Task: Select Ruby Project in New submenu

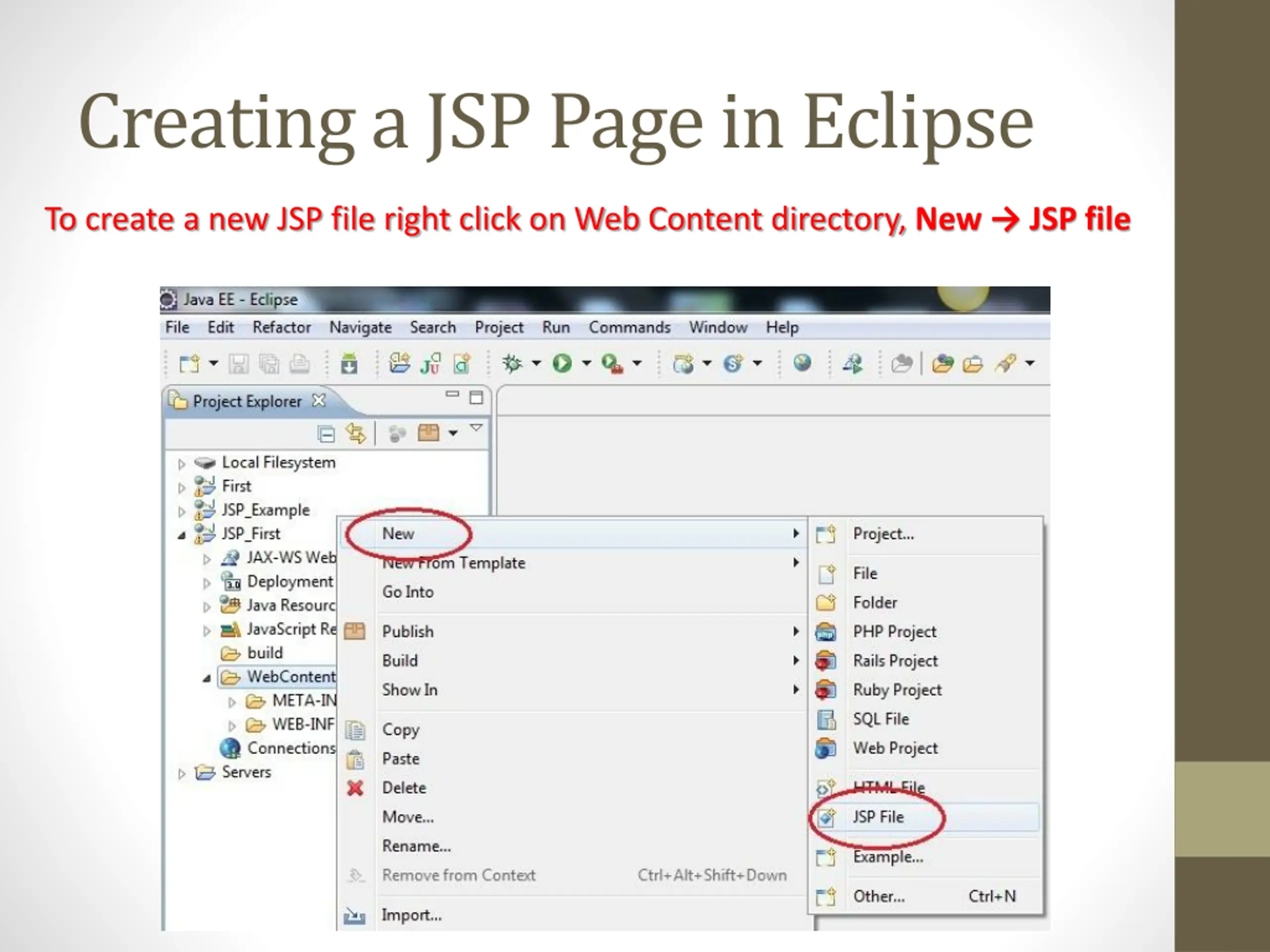Action: click(x=926, y=690)
